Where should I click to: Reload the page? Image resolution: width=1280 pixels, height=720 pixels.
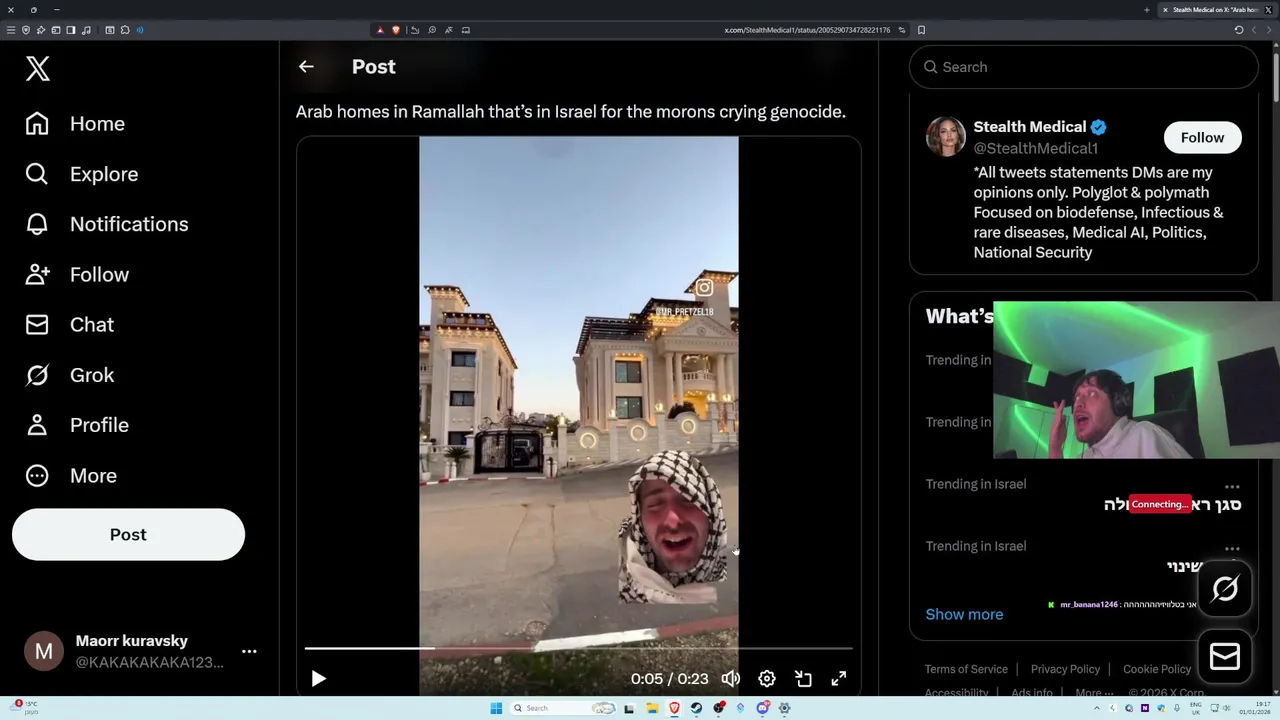point(1239,30)
